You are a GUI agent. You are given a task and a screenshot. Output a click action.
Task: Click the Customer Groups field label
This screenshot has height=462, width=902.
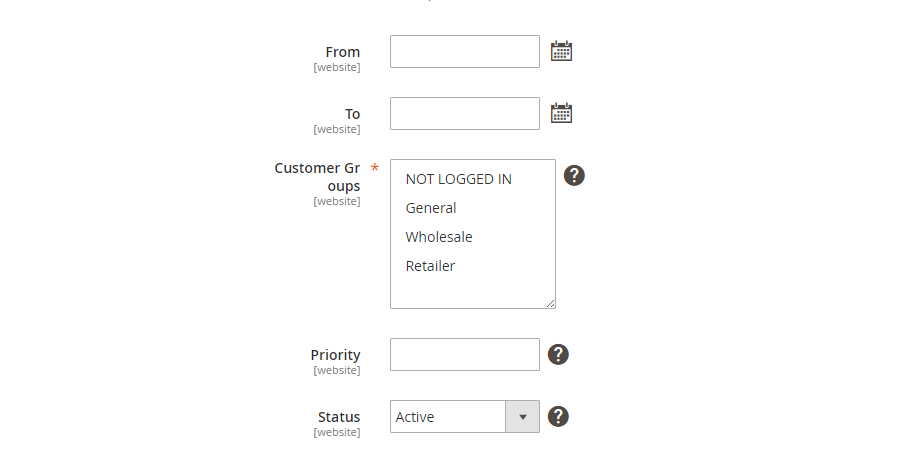[x=318, y=177]
